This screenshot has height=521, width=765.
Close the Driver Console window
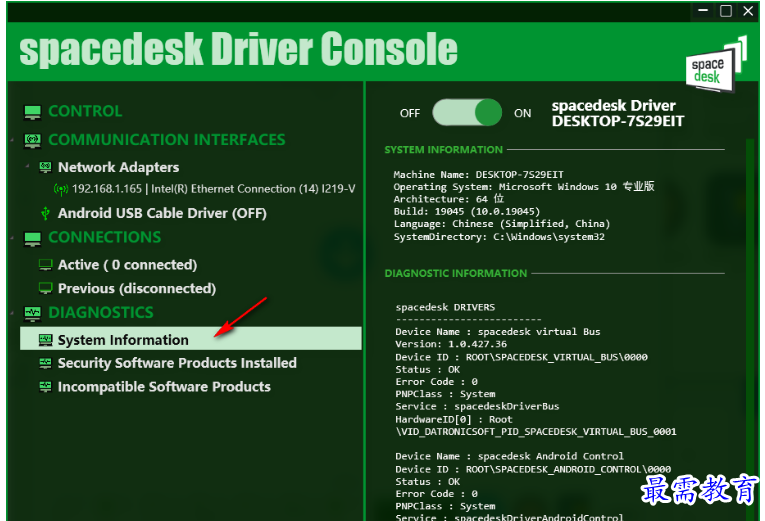point(748,11)
